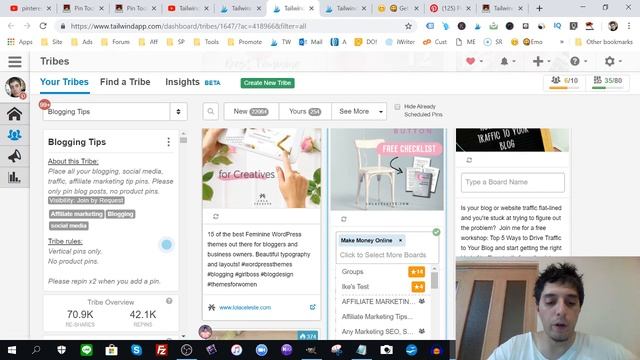Click the search magnifier in pin filters
Image resolution: width=640 pixels, height=360 pixels.
(211, 111)
